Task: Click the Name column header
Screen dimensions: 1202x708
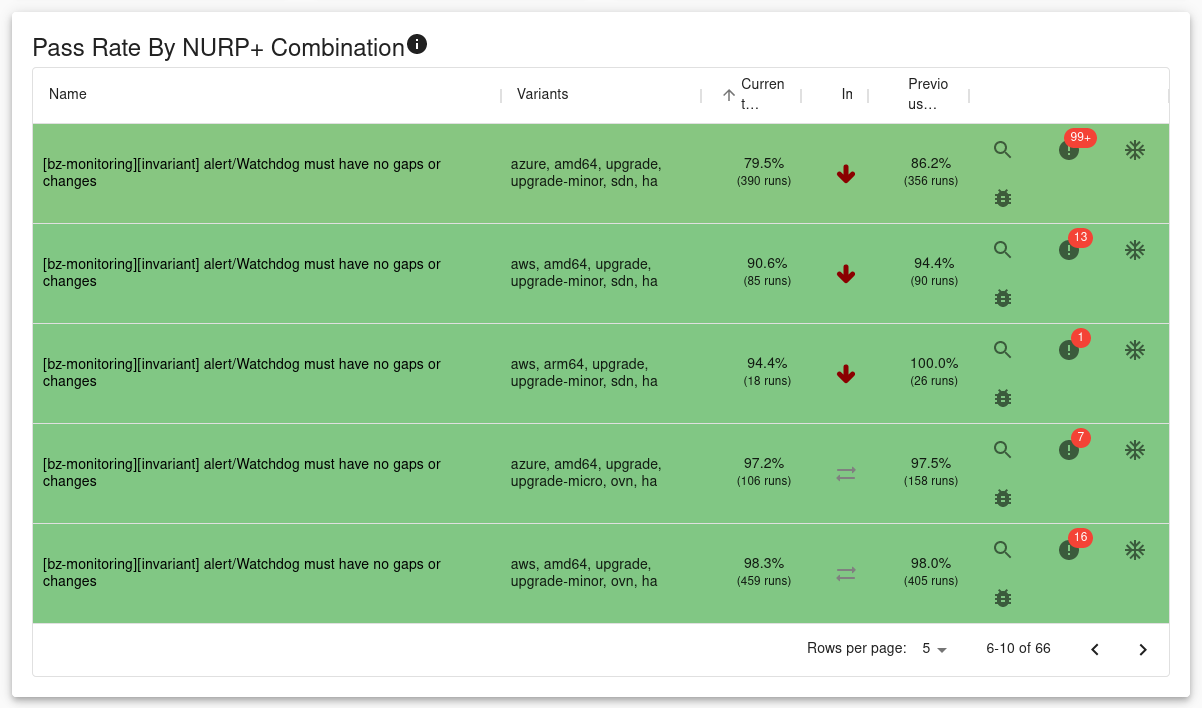Action: pyautogui.click(x=68, y=94)
